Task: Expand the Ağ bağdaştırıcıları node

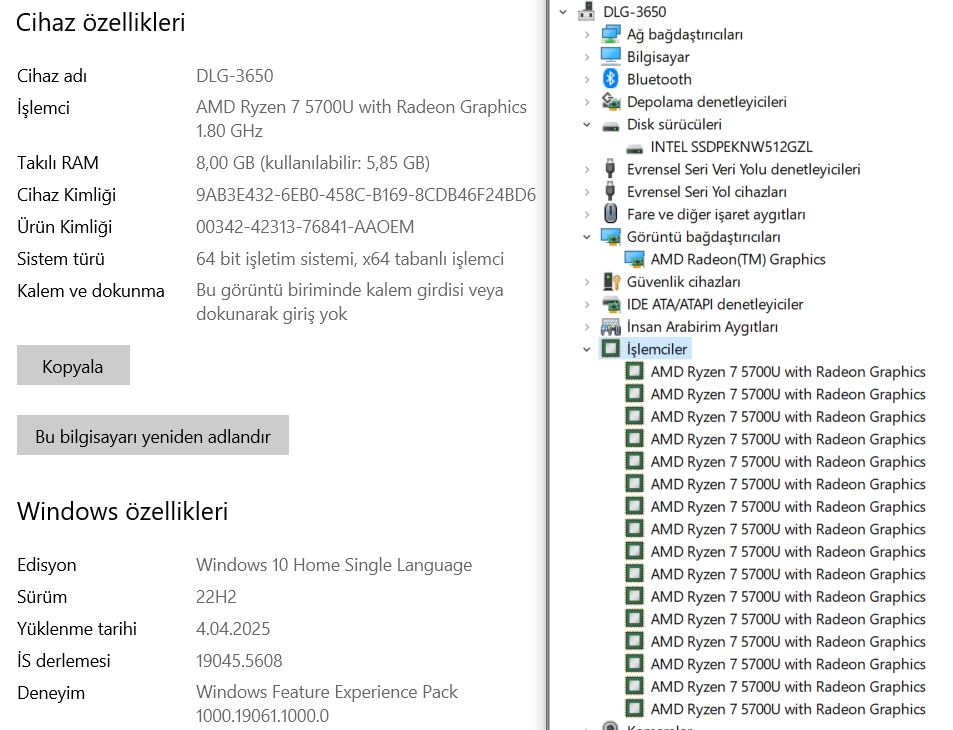Action: pos(587,34)
